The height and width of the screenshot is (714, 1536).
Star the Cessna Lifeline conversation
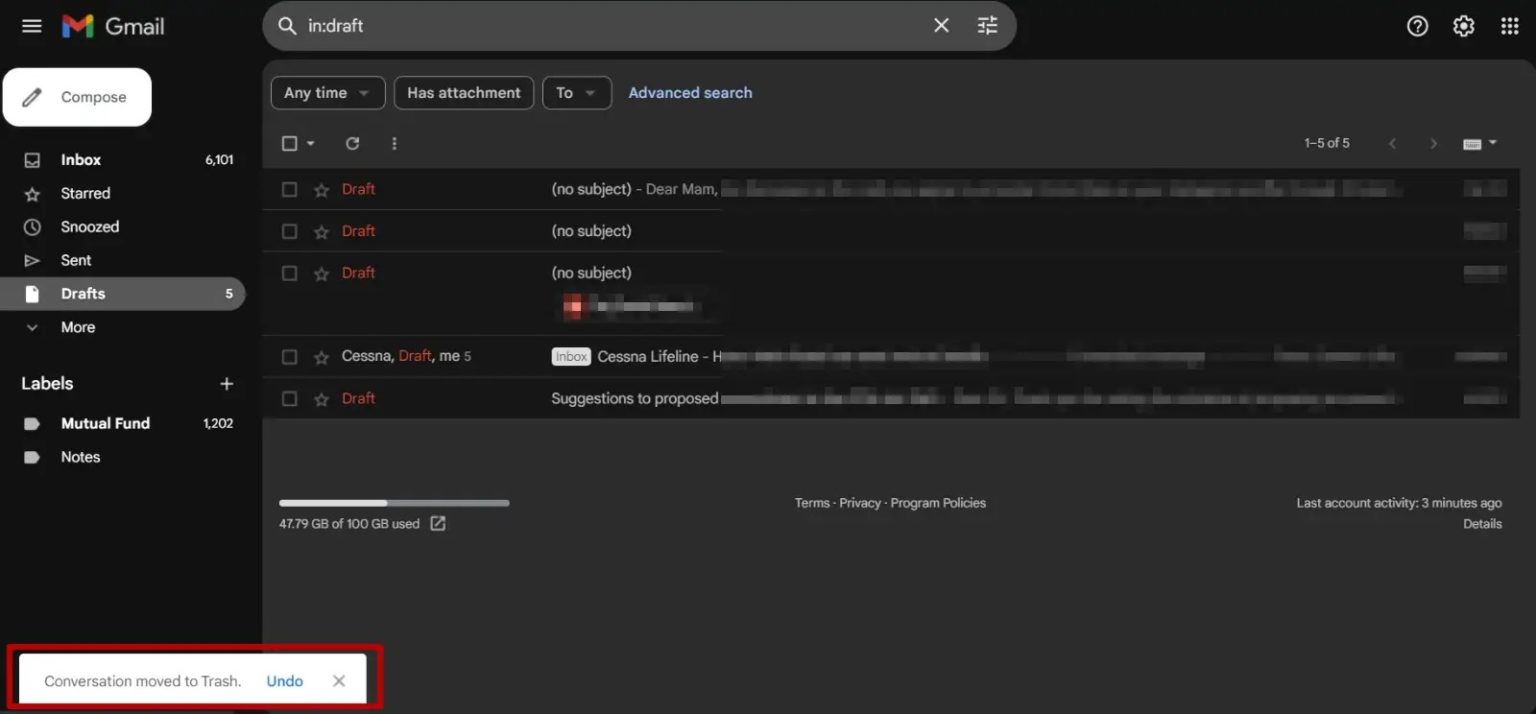coord(321,357)
